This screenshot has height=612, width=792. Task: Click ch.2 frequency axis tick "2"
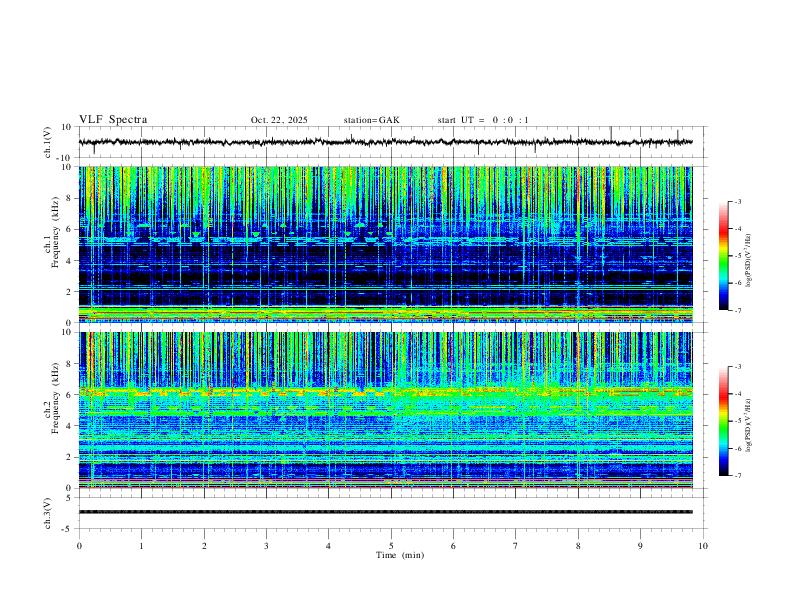[x=69, y=457]
